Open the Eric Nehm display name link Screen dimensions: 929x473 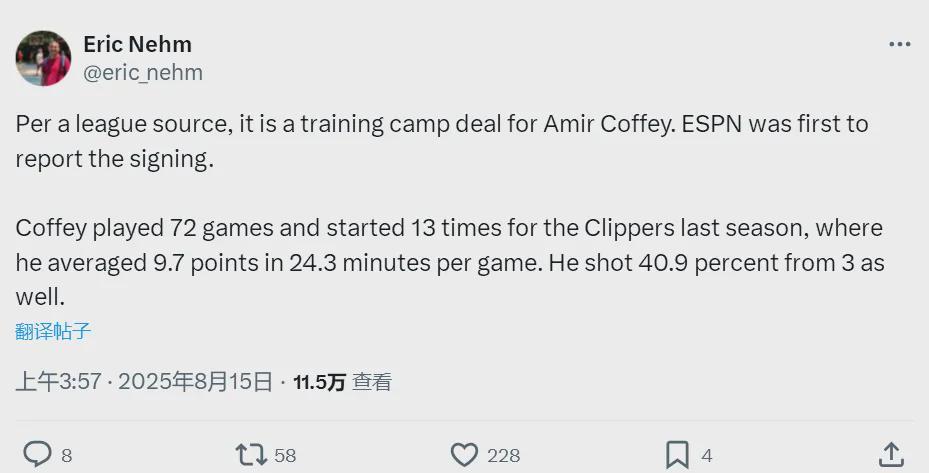click(137, 44)
